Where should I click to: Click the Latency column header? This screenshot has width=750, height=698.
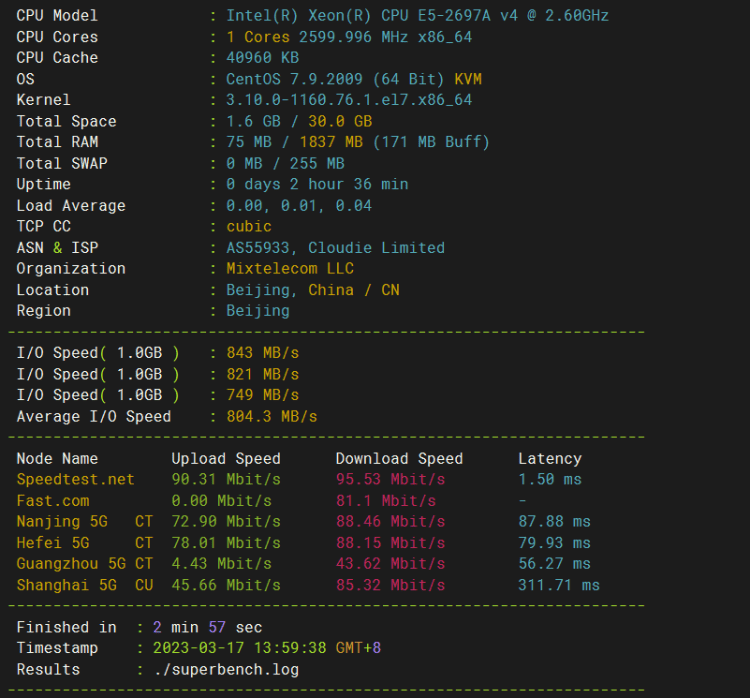point(549,459)
